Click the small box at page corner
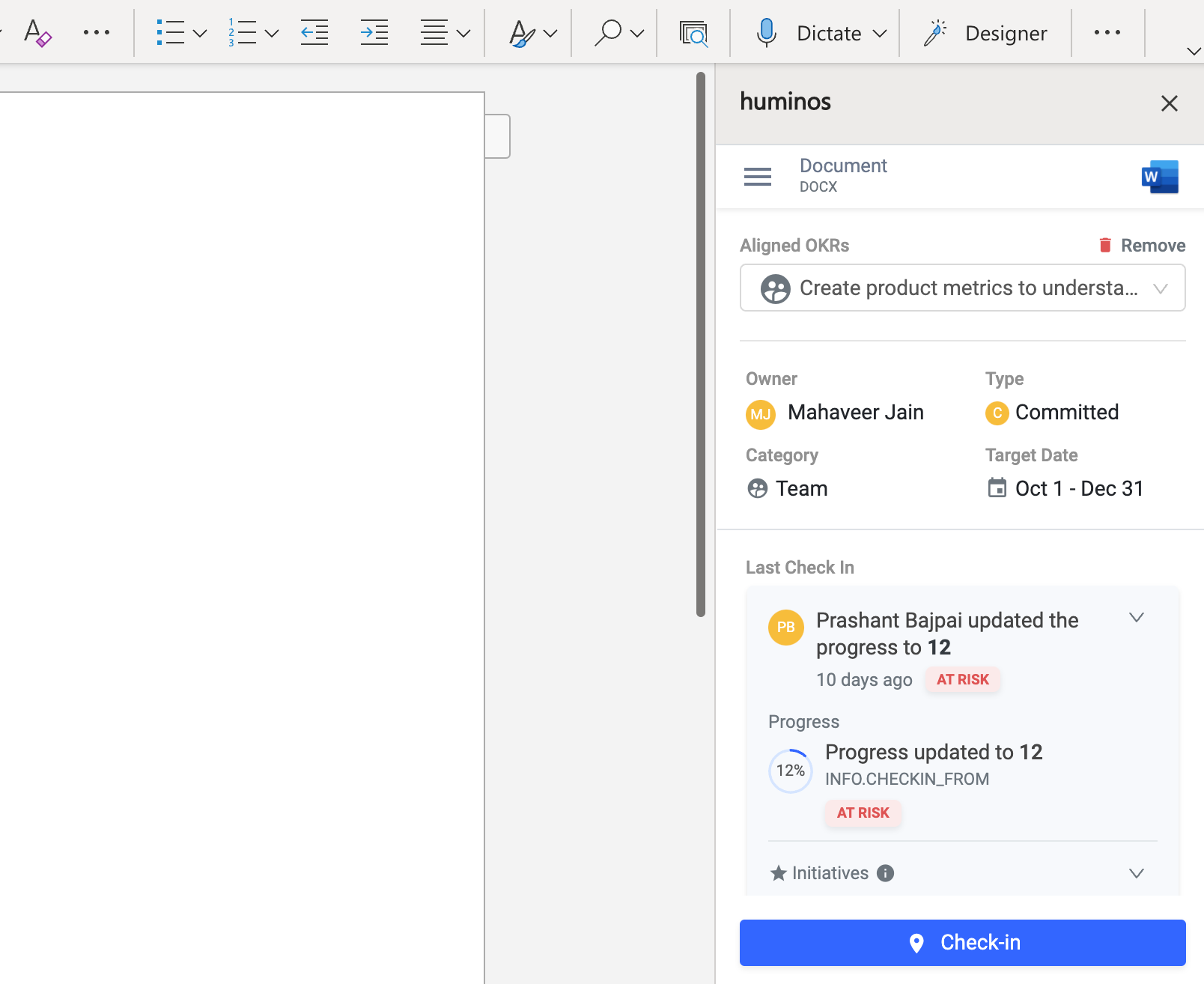Viewport: 1204px width, 984px height. pyautogui.click(x=498, y=136)
